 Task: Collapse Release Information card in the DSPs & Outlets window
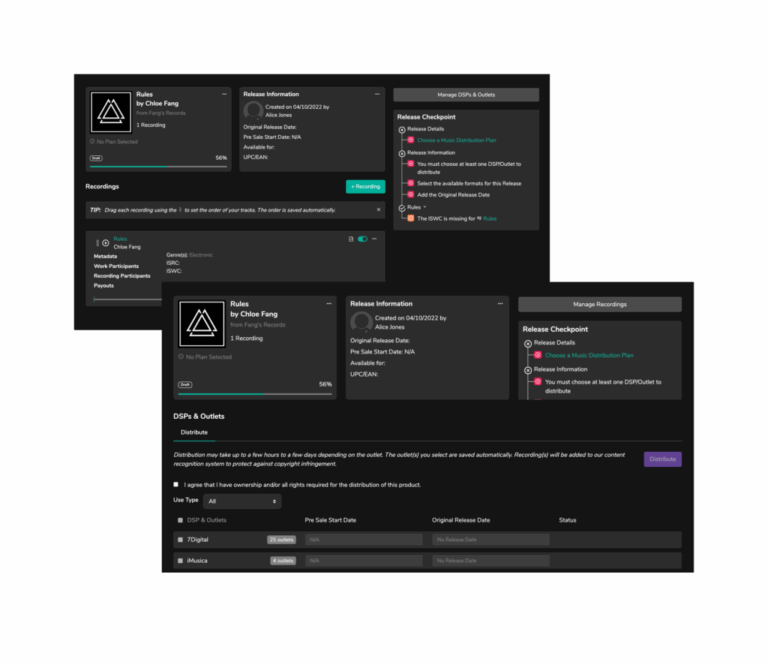(x=500, y=304)
